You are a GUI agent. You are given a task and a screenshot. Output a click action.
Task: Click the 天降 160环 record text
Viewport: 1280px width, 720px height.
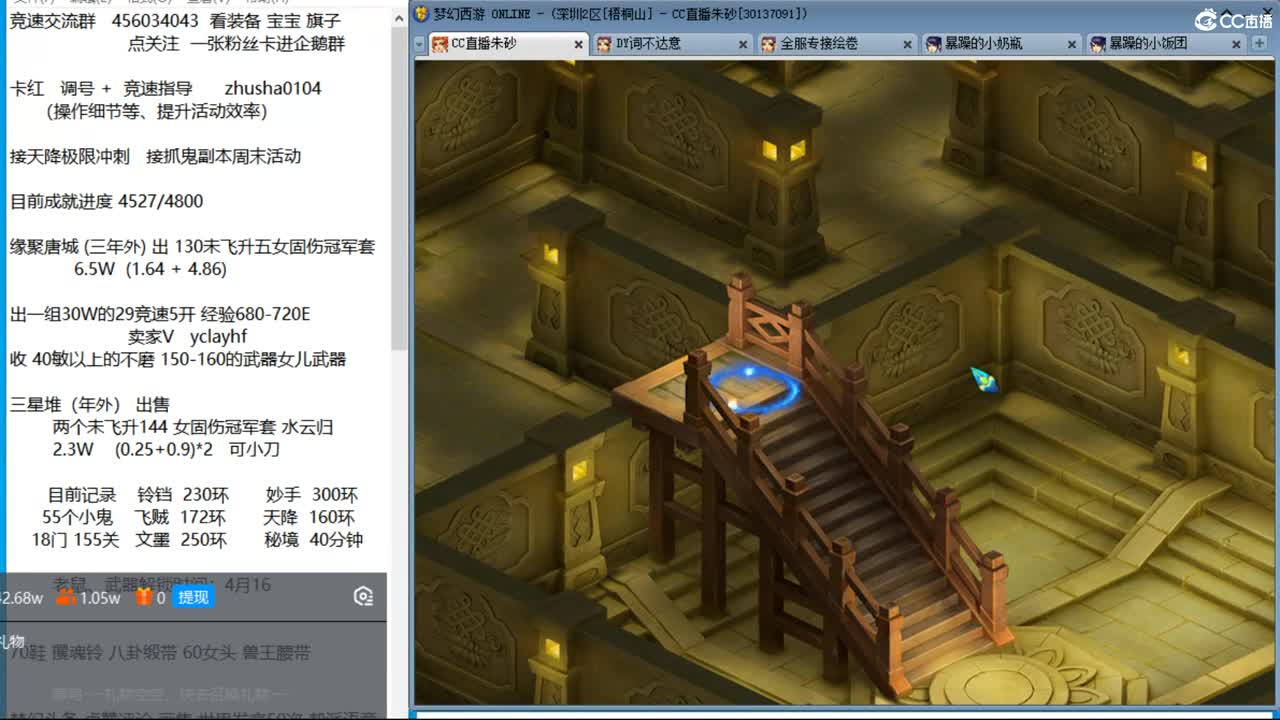(309, 518)
